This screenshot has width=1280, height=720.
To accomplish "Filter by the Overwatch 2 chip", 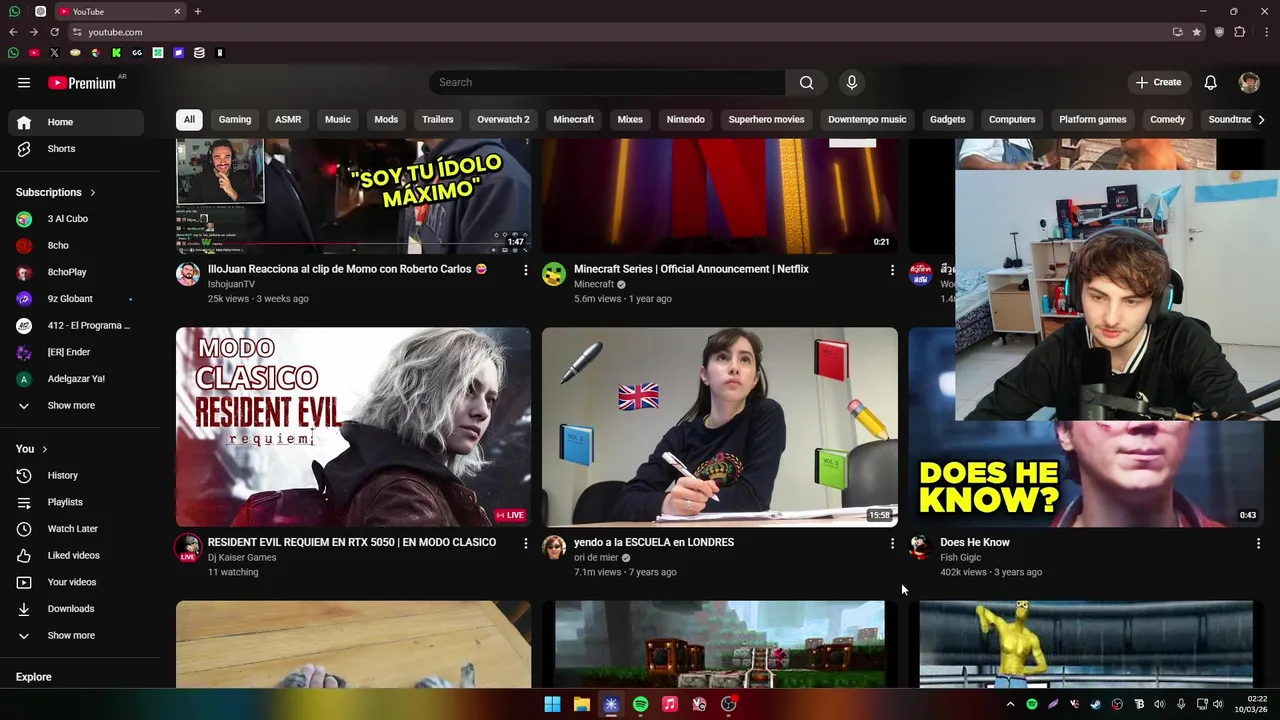I will [503, 119].
